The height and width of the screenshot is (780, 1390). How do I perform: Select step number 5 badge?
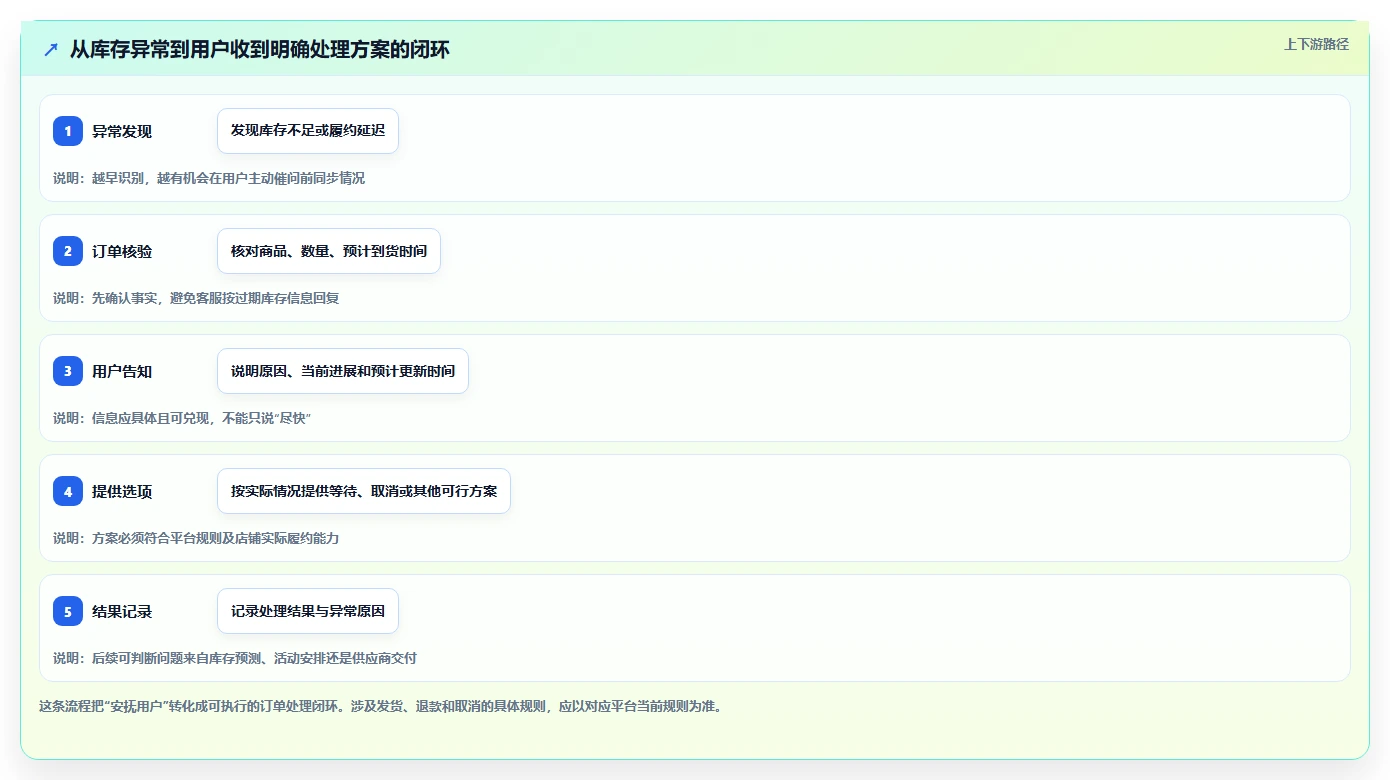coord(68,611)
